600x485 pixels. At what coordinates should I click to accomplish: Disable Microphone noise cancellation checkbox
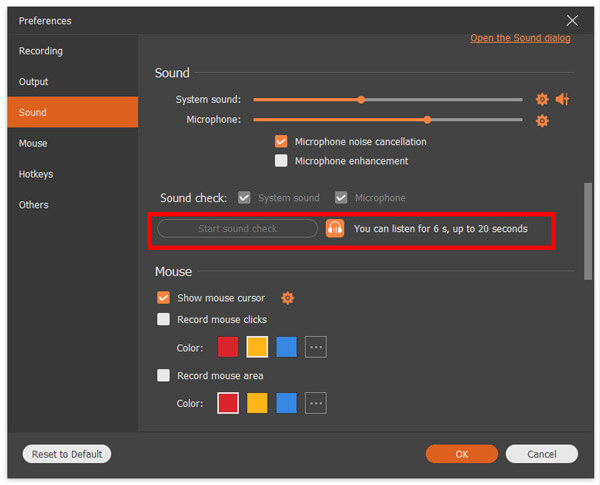coord(281,142)
